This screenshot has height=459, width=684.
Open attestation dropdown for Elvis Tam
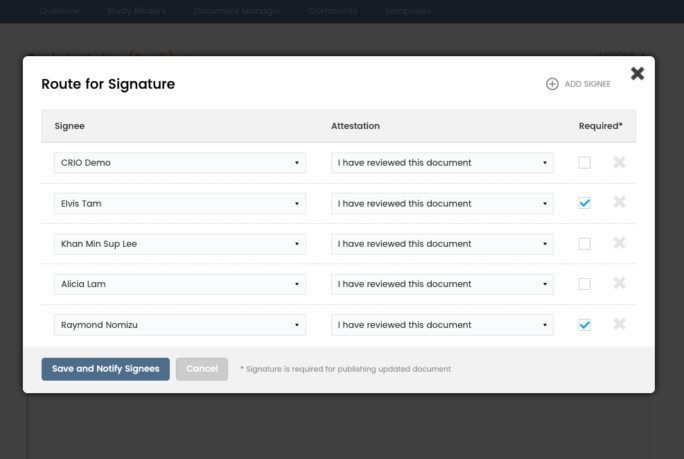(442, 204)
